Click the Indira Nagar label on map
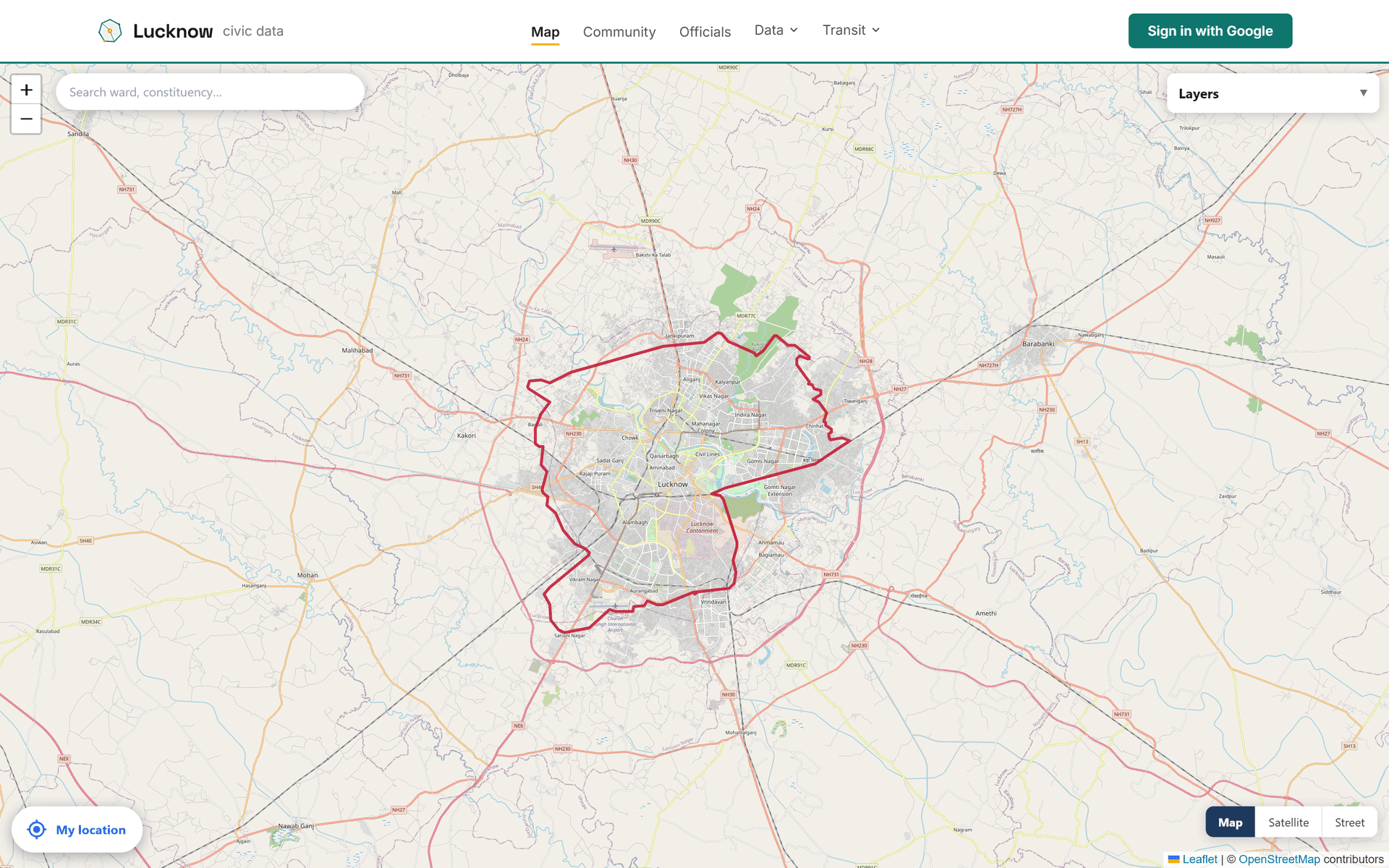Viewport: 1389px width, 868px height. tap(750, 414)
